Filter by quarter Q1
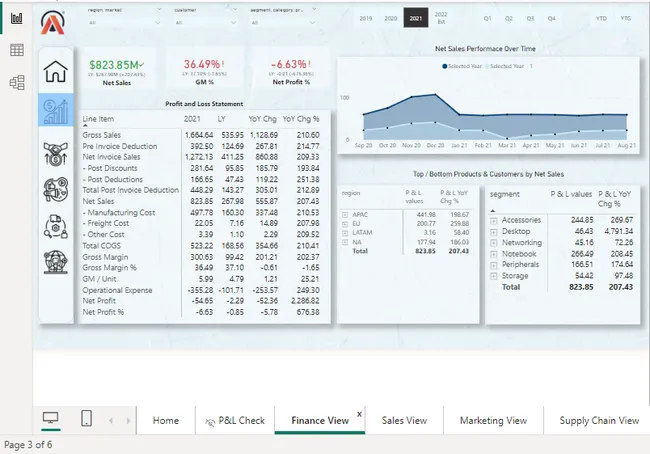This screenshot has height=454, width=650. (x=488, y=18)
